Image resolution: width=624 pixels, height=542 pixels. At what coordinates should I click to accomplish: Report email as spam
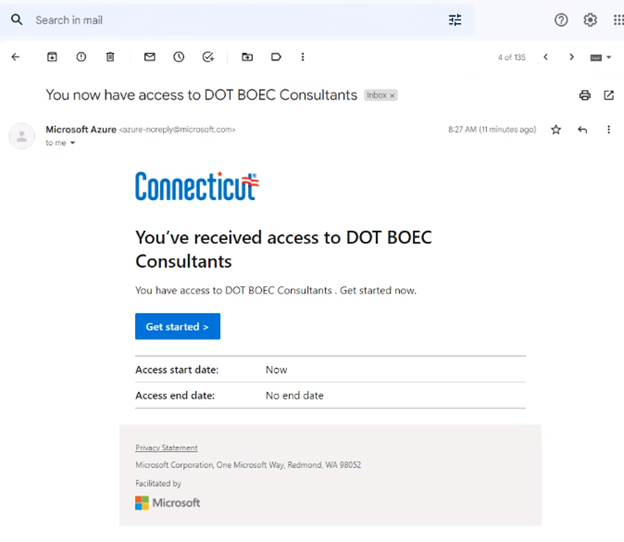[81, 57]
